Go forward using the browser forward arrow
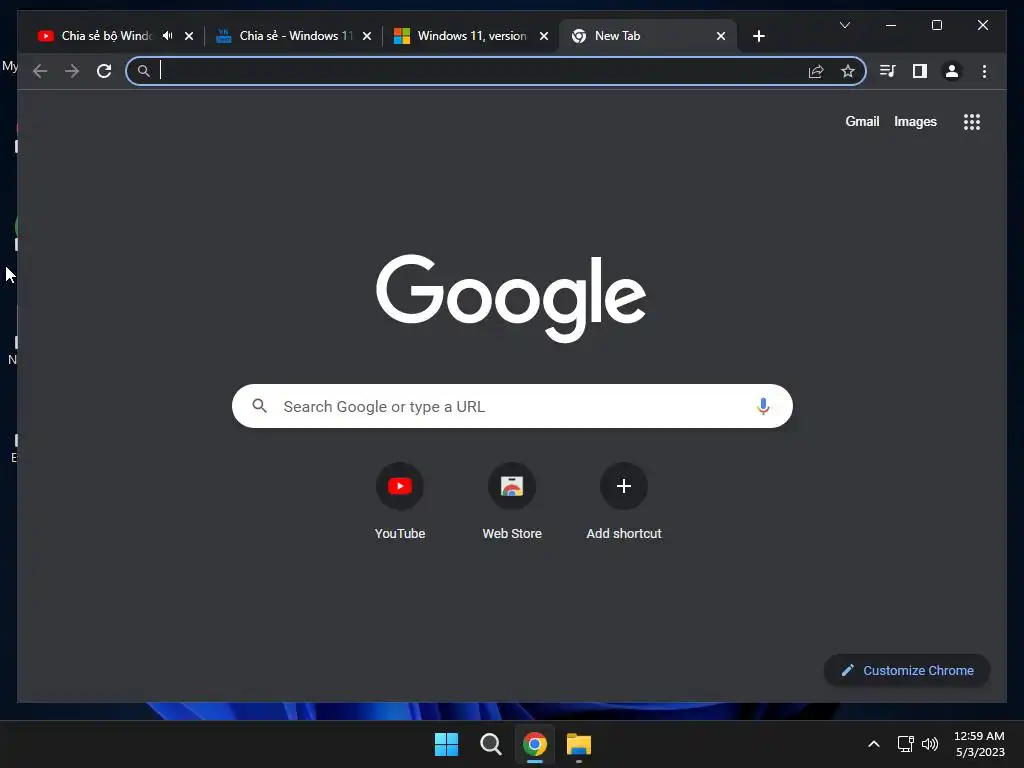This screenshot has width=1024, height=768. pyautogui.click(x=72, y=71)
